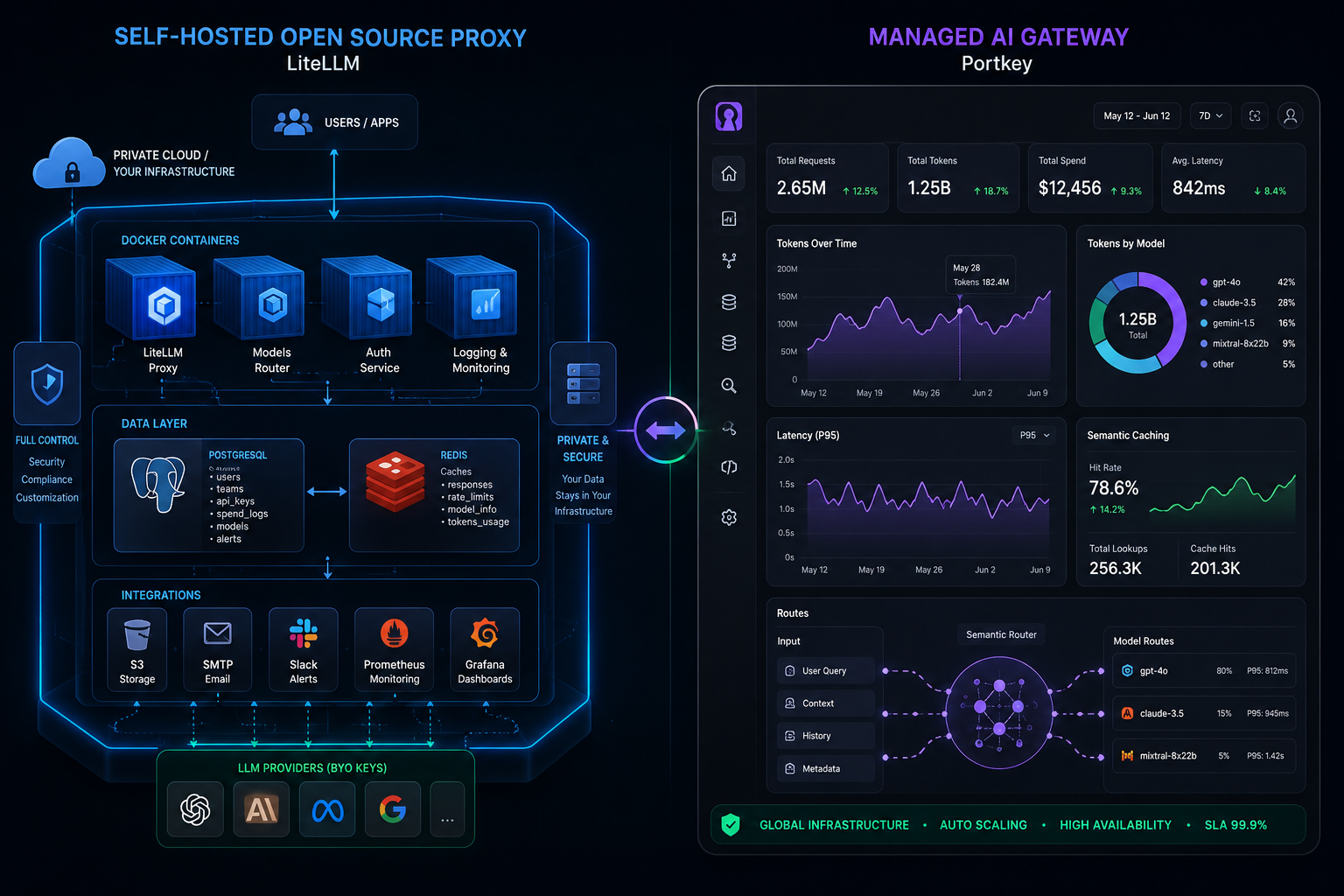Click the PostgreSQL elephant icon
Image resolution: width=1344 pixels, height=896 pixels.
click(158, 484)
